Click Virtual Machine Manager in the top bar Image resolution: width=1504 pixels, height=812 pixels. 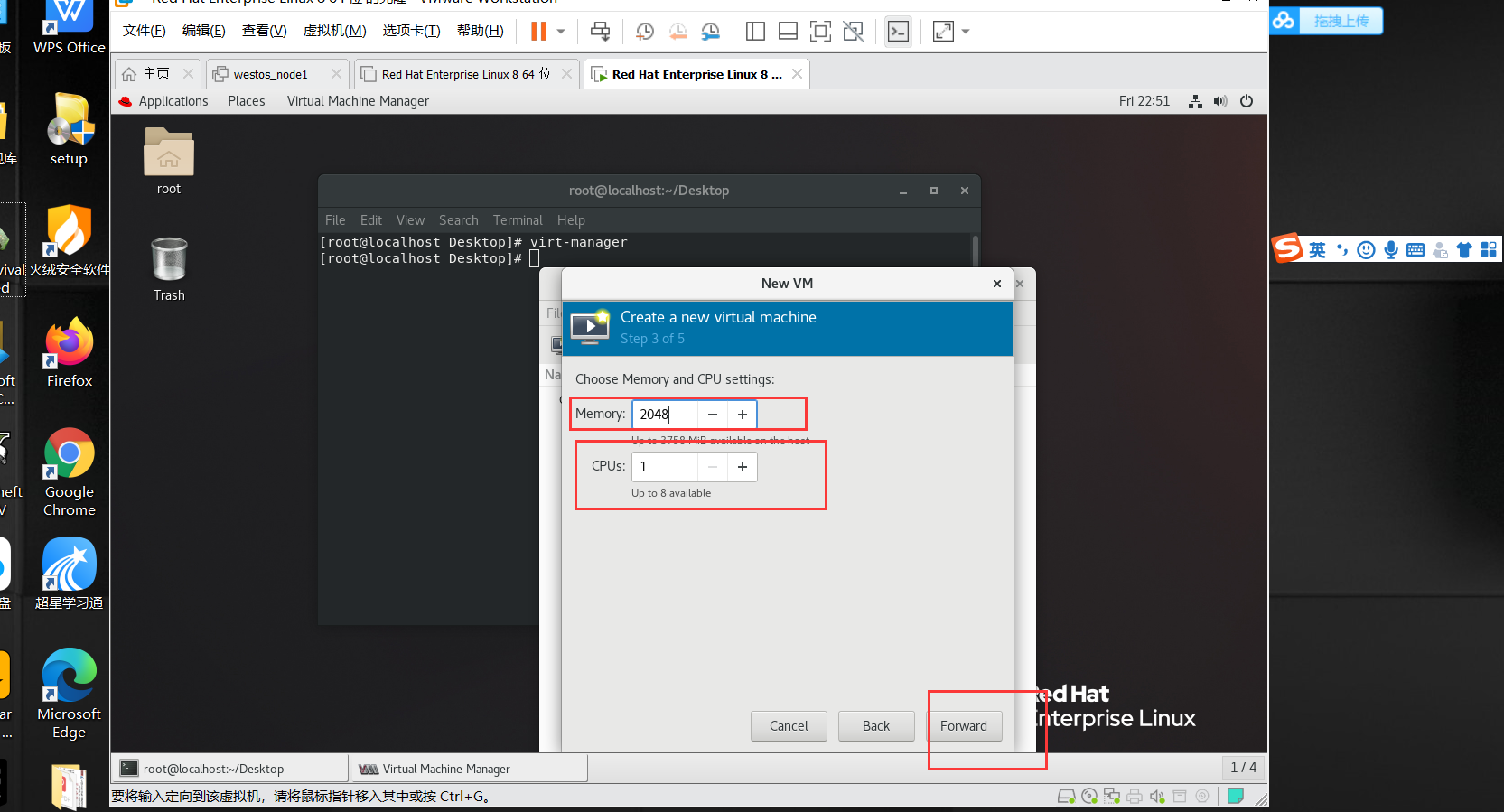click(358, 101)
